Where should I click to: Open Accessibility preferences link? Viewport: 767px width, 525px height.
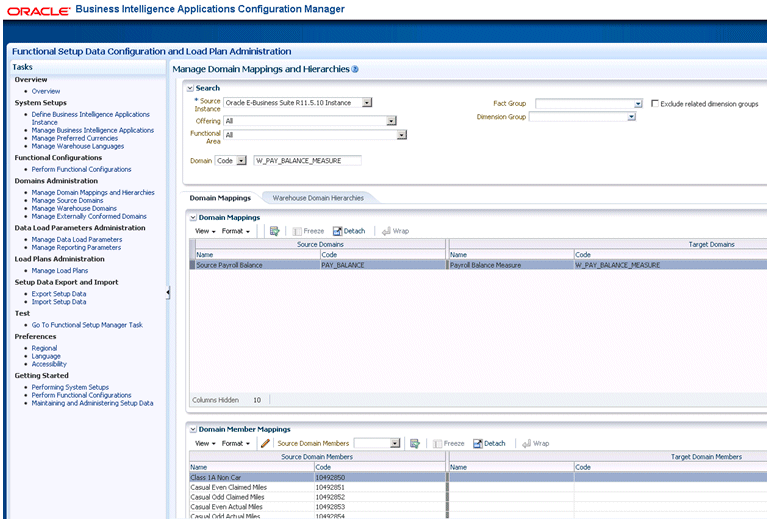pos(49,364)
